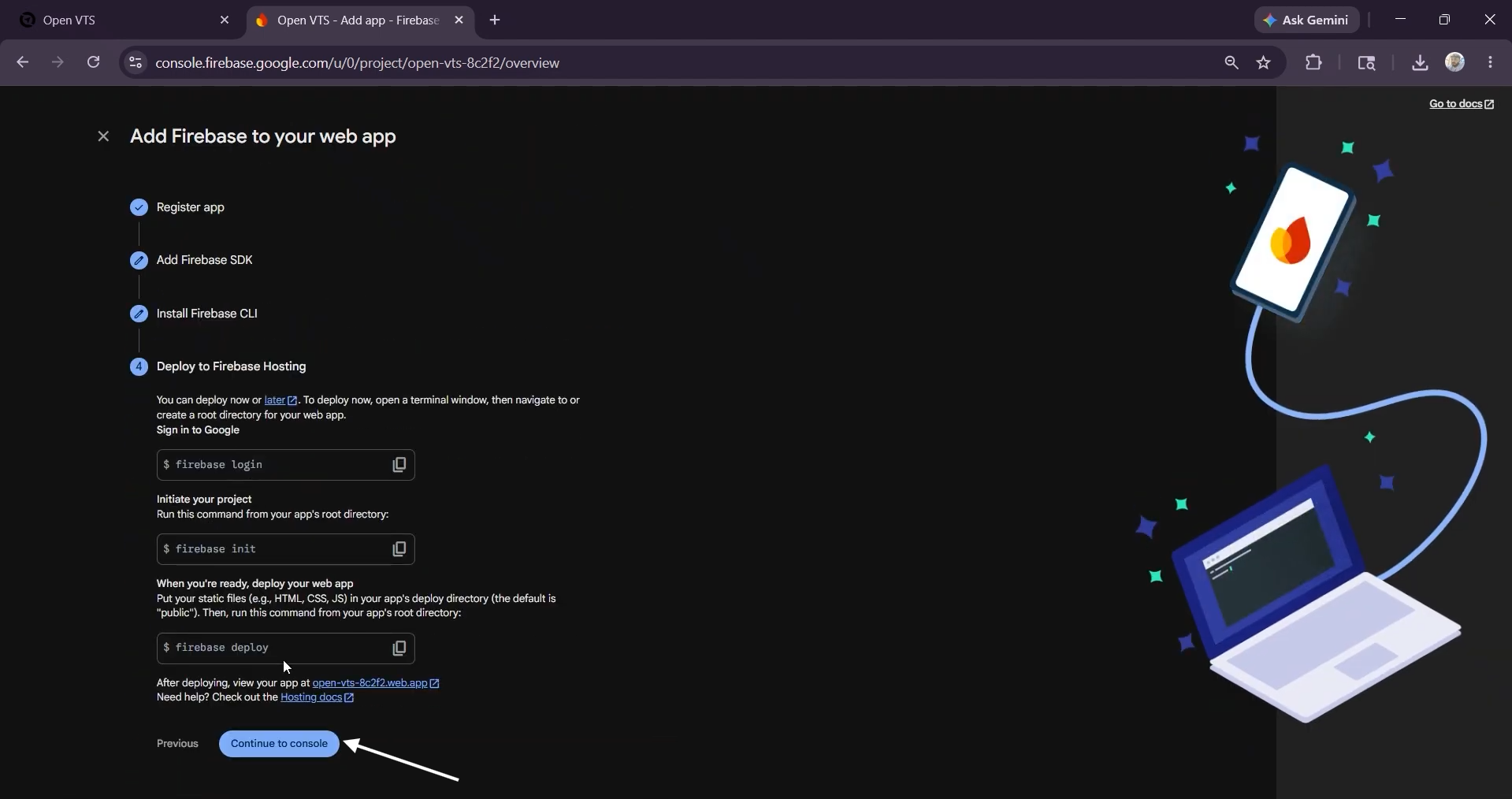
Task: Go to the Previous step
Action: point(177,744)
